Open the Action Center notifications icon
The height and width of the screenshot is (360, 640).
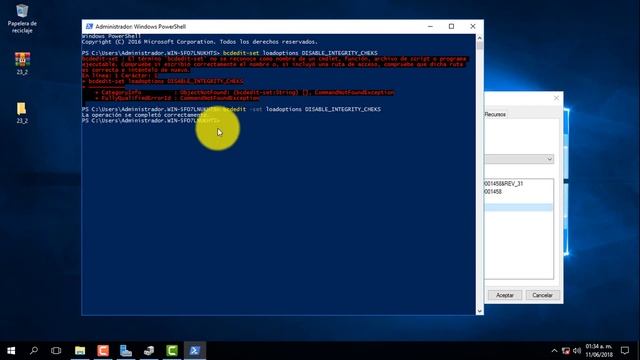624,351
